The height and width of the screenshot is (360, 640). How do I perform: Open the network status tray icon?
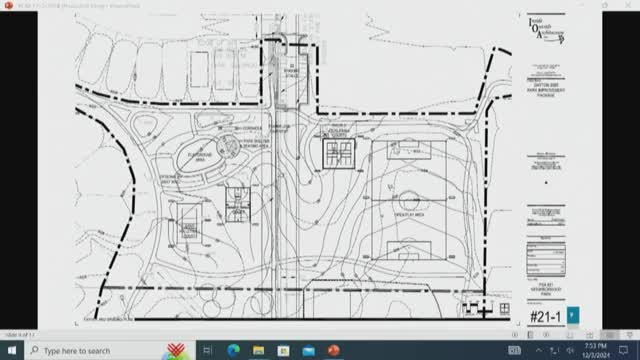click(554, 350)
